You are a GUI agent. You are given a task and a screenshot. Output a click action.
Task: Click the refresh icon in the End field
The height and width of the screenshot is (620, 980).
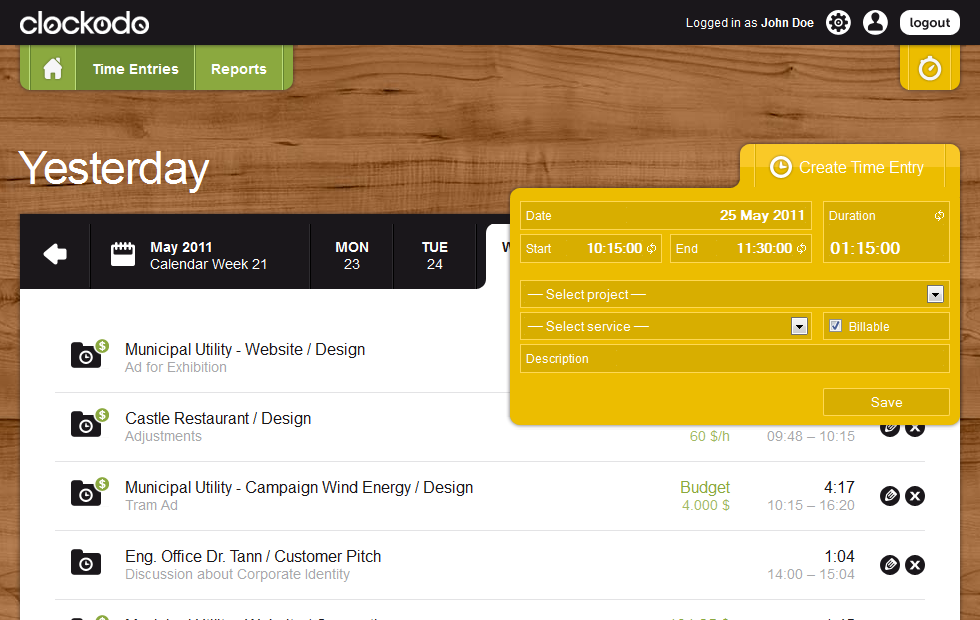pyautogui.click(x=801, y=248)
